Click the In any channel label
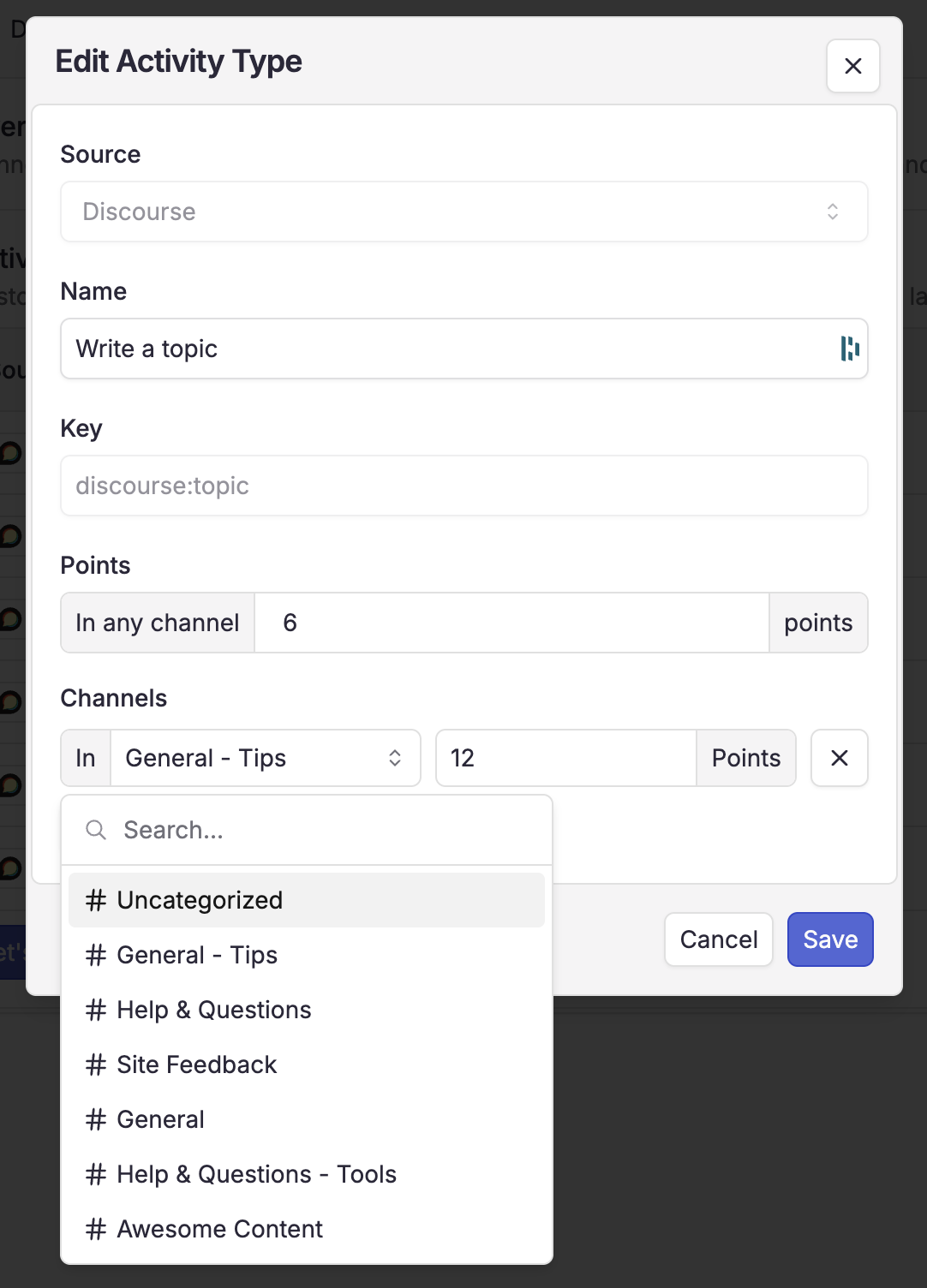 [158, 623]
